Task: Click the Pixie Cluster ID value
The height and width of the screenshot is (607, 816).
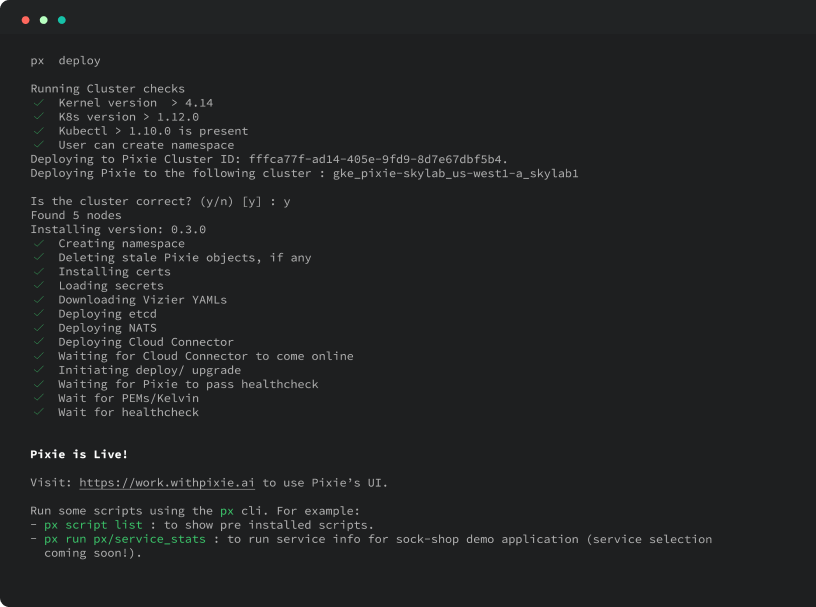Action: [x=378, y=159]
